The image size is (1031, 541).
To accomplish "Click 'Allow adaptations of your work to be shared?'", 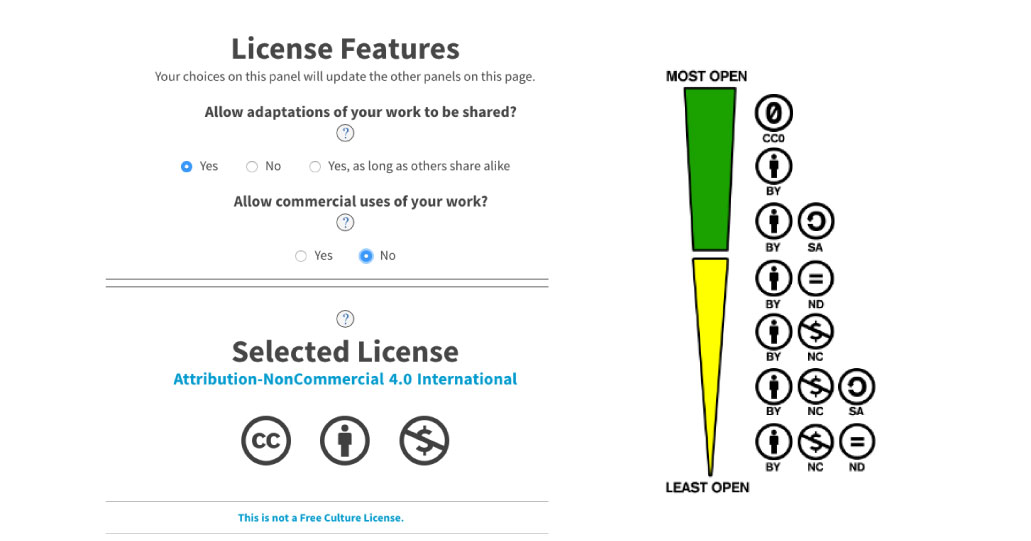I will (360, 112).
